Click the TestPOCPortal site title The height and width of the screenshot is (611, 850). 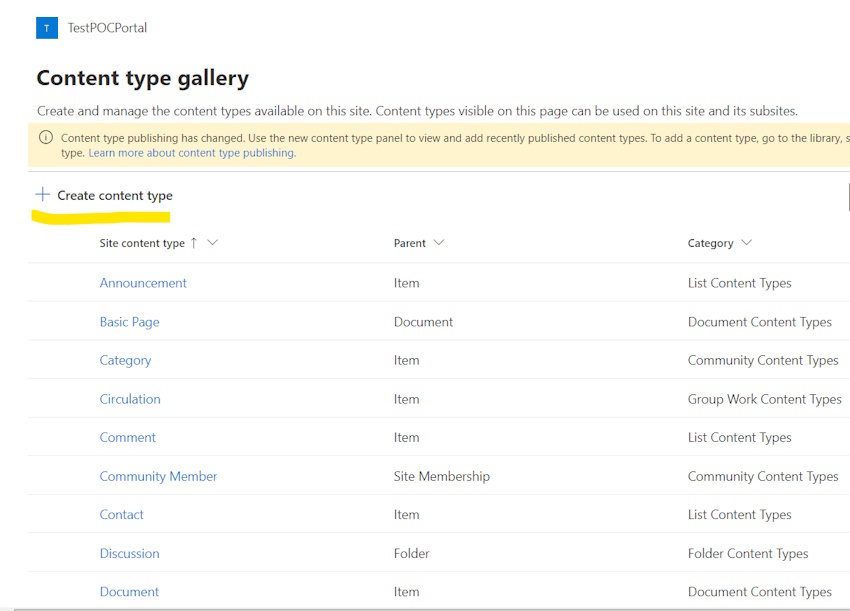coord(107,28)
